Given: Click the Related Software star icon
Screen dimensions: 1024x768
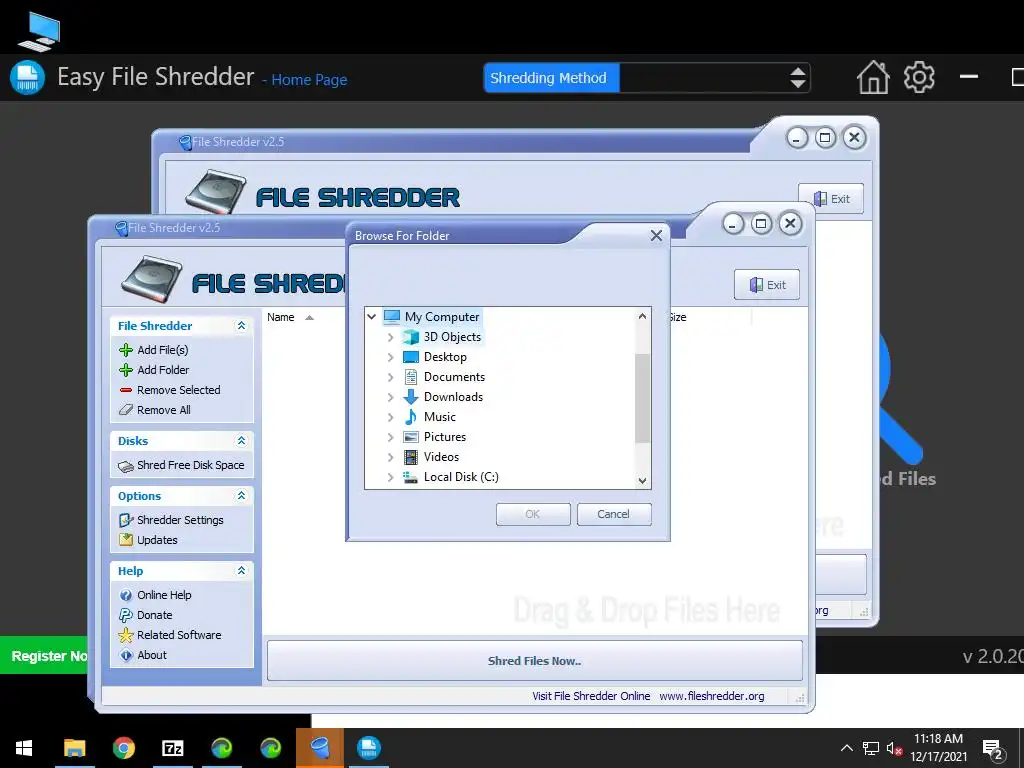Looking at the screenshot, I should (126, 635).
